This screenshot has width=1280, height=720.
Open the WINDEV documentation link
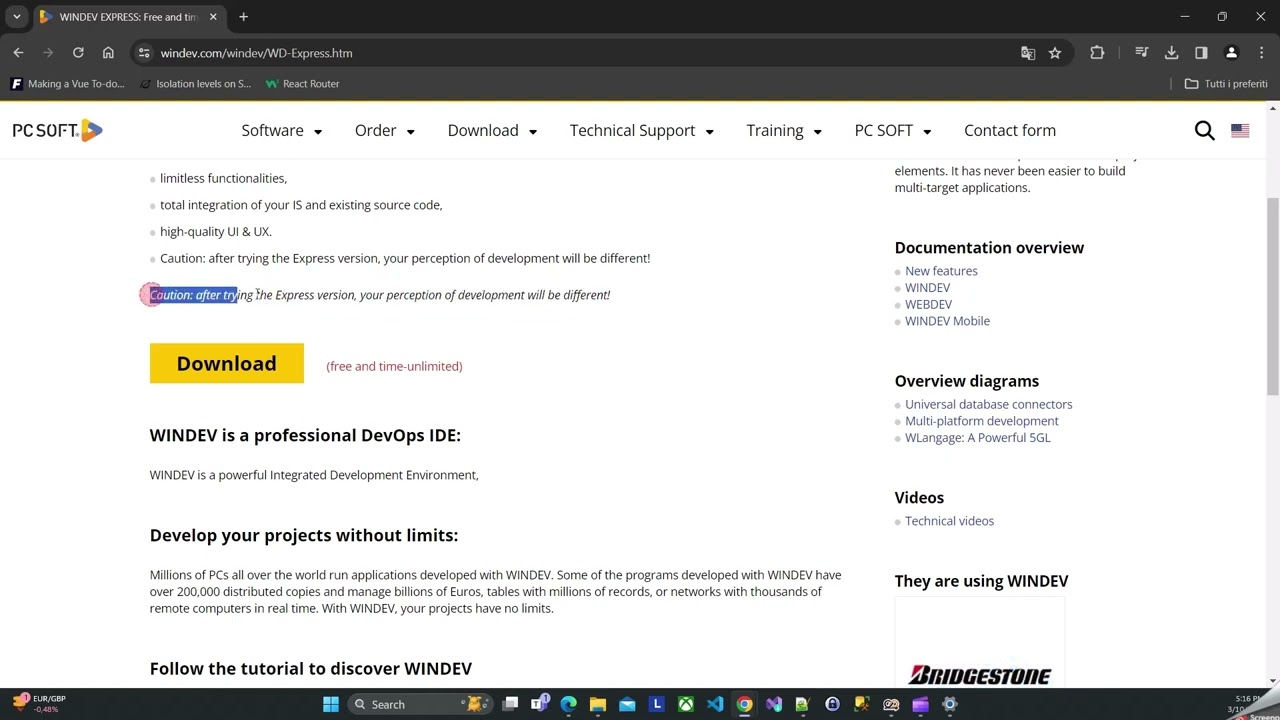coord(927,288)
